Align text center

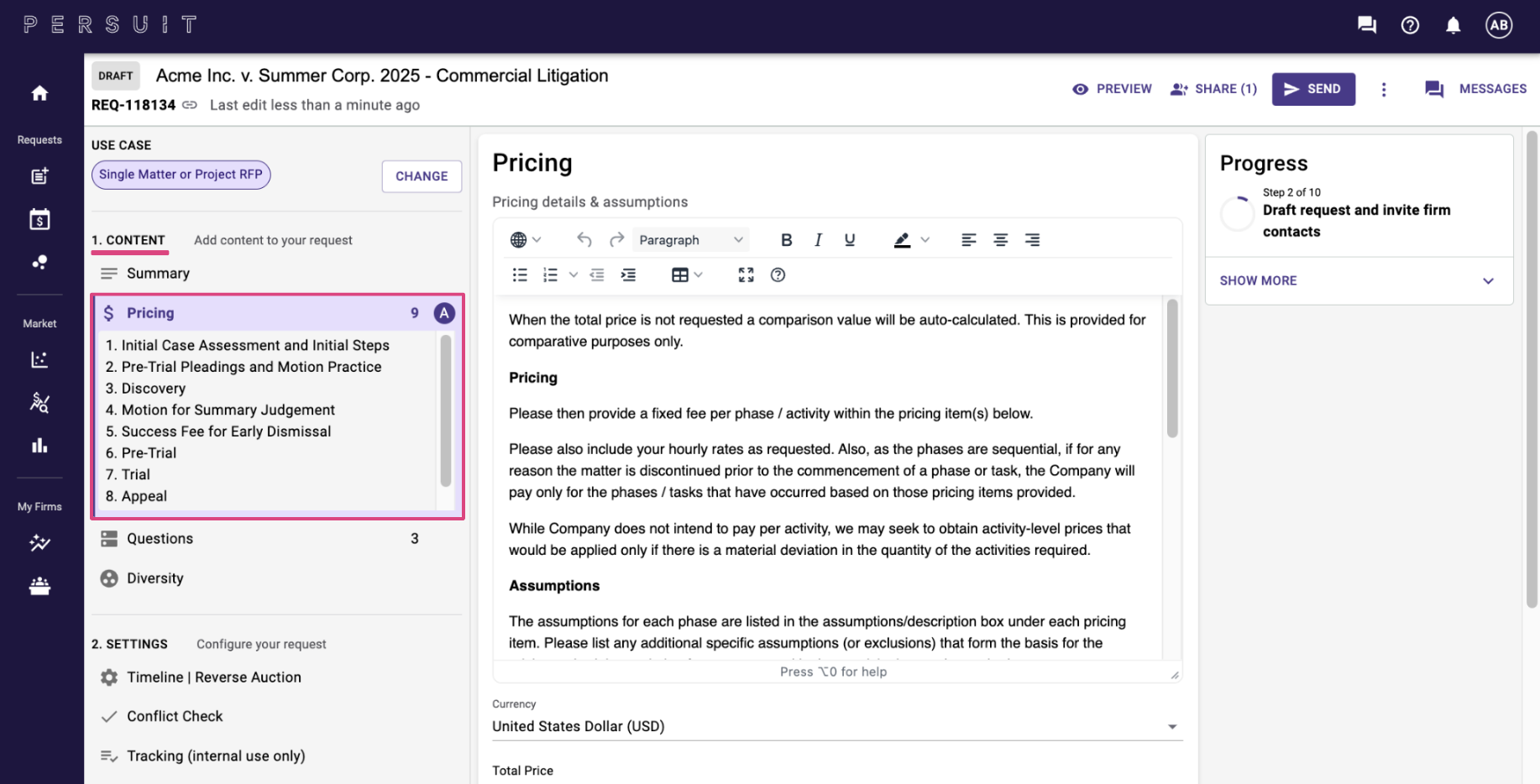(x=1000, y=240)
